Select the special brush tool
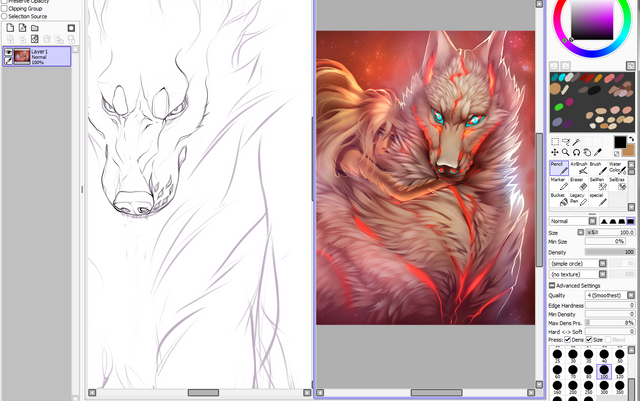This screenshot has height=401, width=640. pyautogui.click(x=598, y=199)
